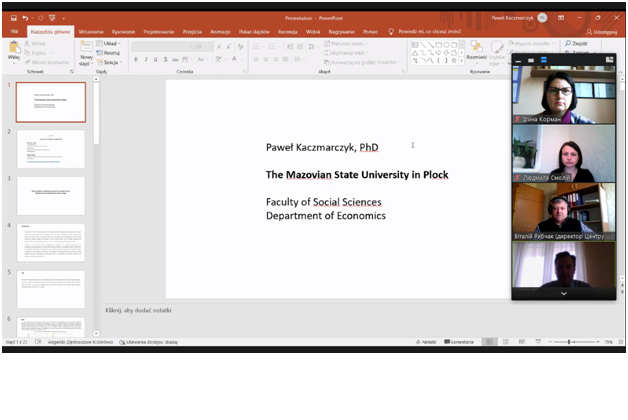Switch to slide sorter view icon

(x=506, y=342)
